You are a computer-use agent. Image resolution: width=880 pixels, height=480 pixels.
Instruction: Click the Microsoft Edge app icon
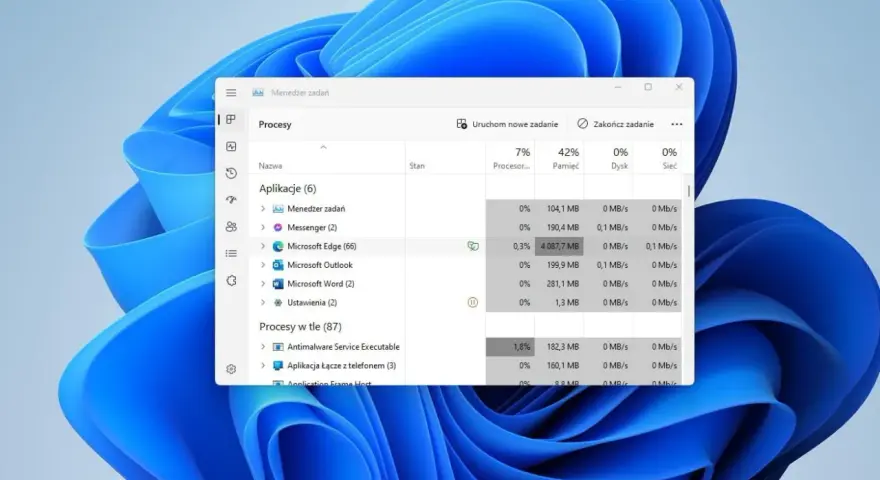point(278,246)
